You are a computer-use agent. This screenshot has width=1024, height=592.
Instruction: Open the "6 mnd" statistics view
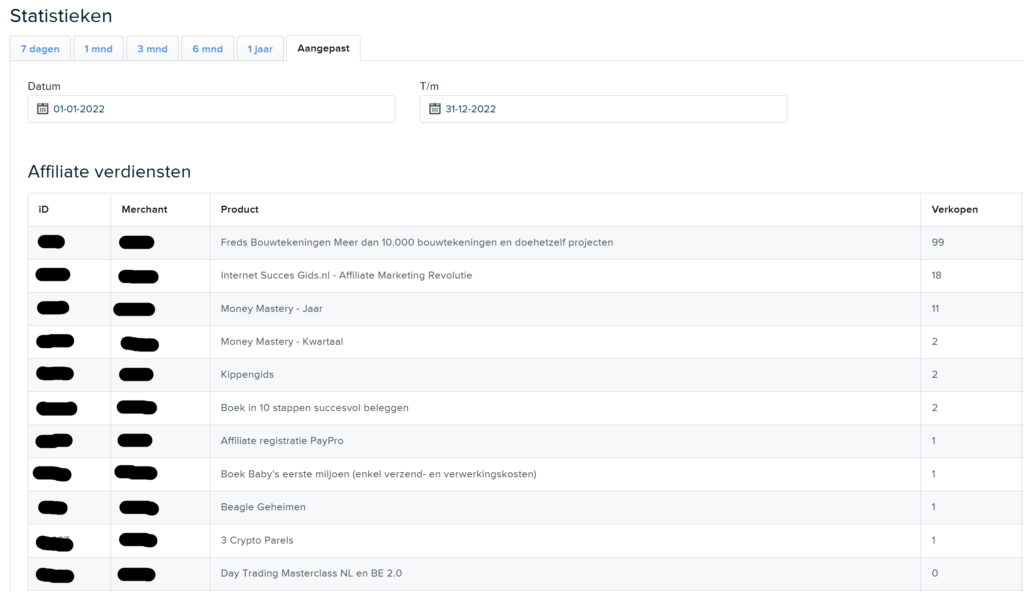click(207, 48)
